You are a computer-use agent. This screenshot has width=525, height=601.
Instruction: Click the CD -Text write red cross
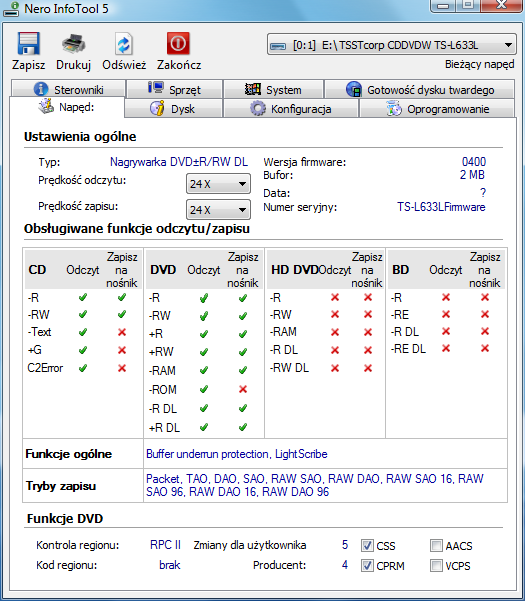(122, 332)
